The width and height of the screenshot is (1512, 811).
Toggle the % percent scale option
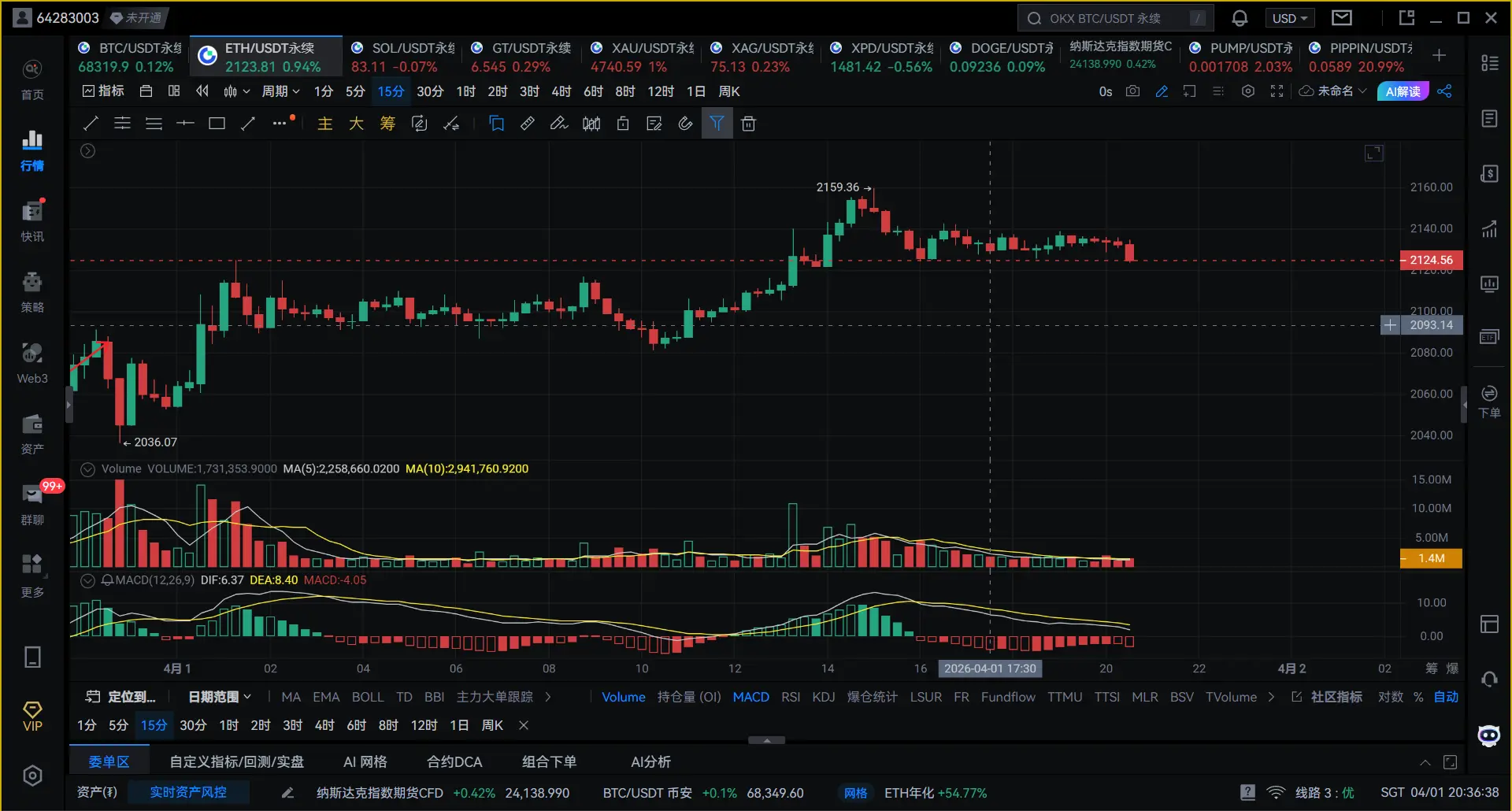(1418, 697)
